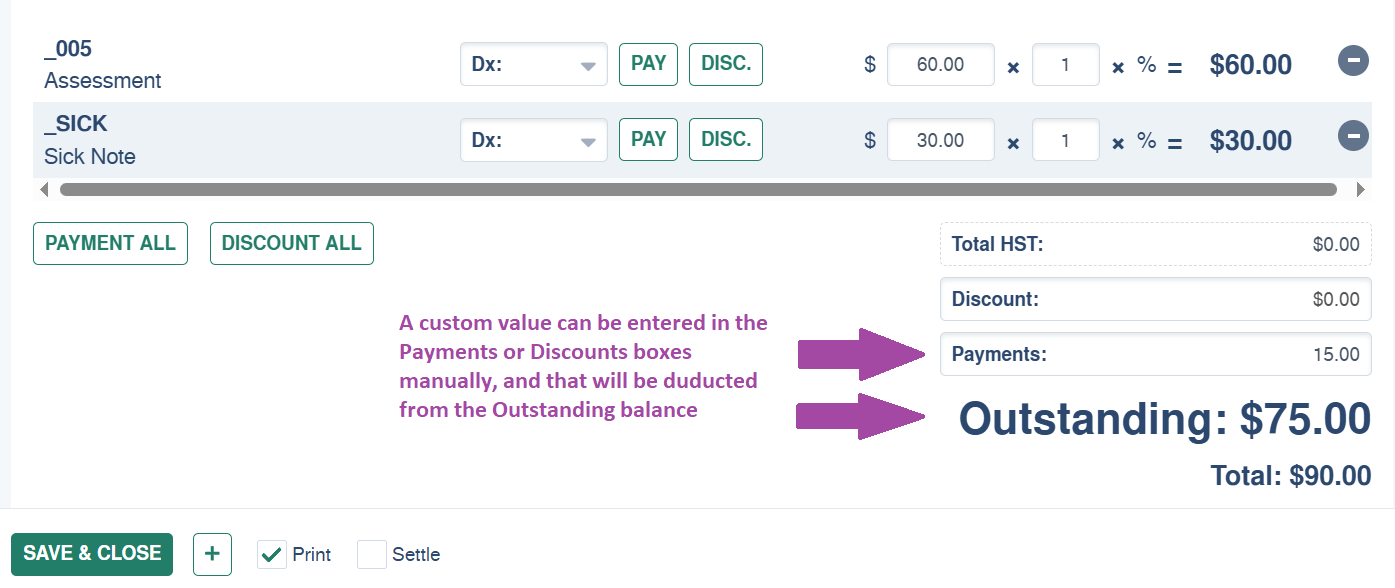Click scrollbar right arrow under line items
Viewport: 1395px width, 588px height.
(x=1360, y=189)
